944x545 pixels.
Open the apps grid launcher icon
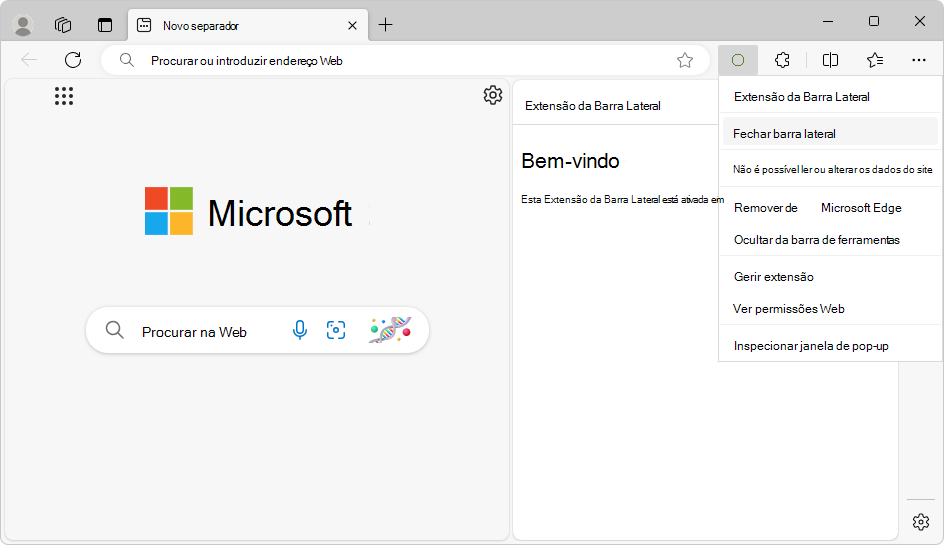64,96
